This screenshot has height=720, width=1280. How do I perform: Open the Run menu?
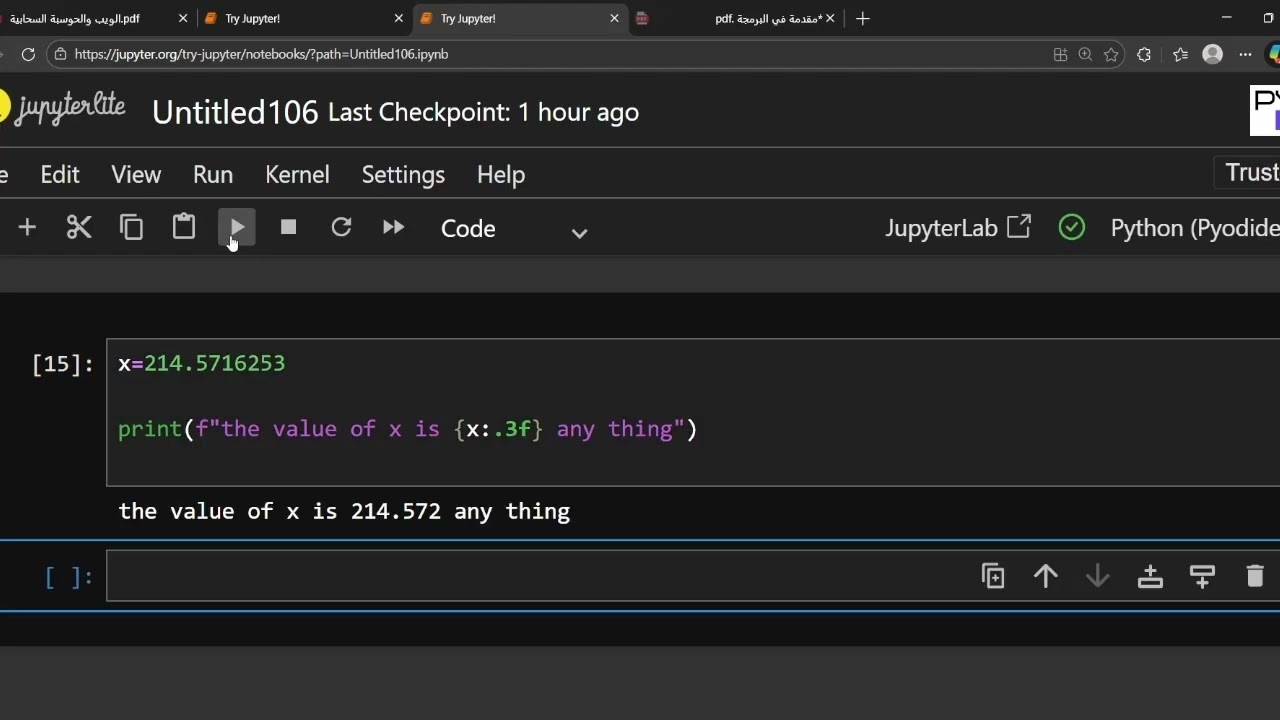coord(213,175)
